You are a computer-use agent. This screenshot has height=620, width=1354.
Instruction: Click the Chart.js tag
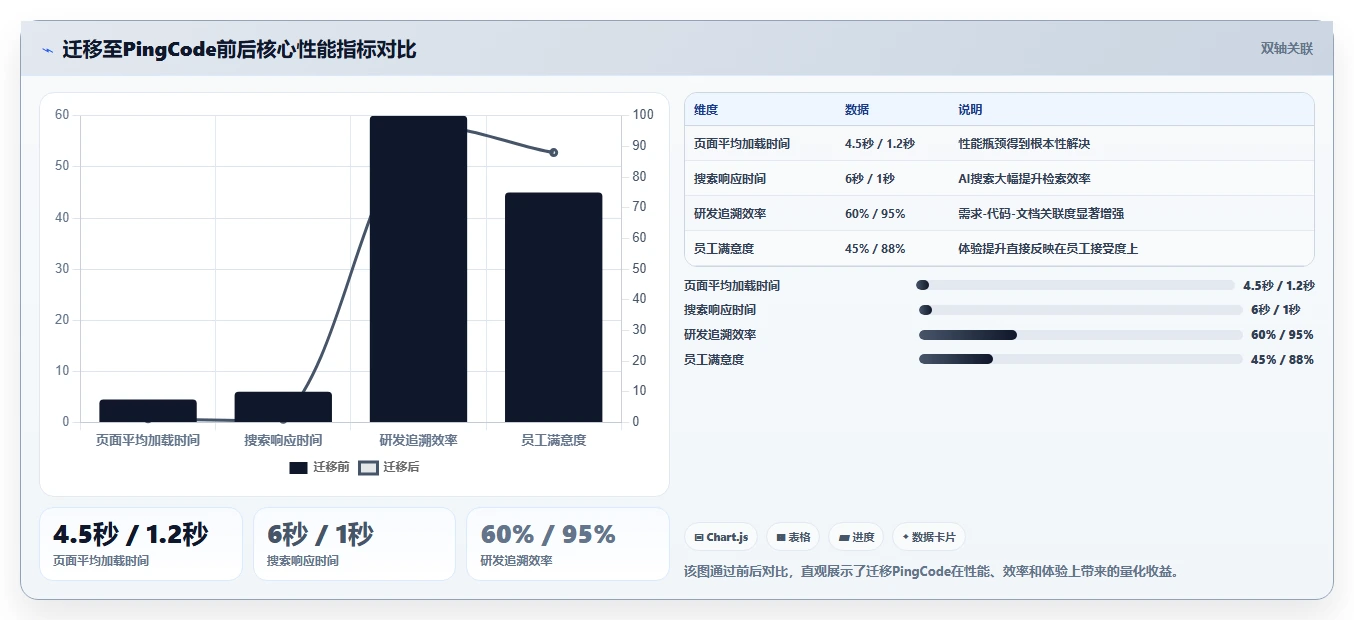click(721, 537)
